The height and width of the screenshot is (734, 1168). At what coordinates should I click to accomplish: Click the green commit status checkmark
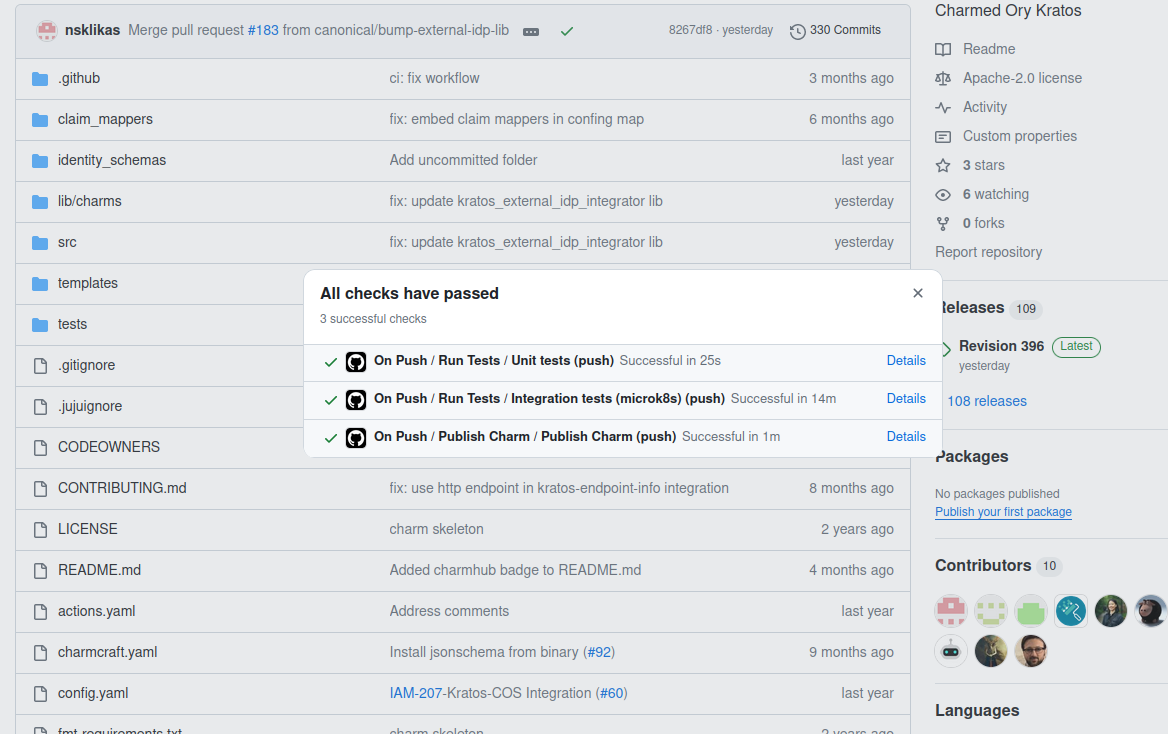(x=567, y=31)
